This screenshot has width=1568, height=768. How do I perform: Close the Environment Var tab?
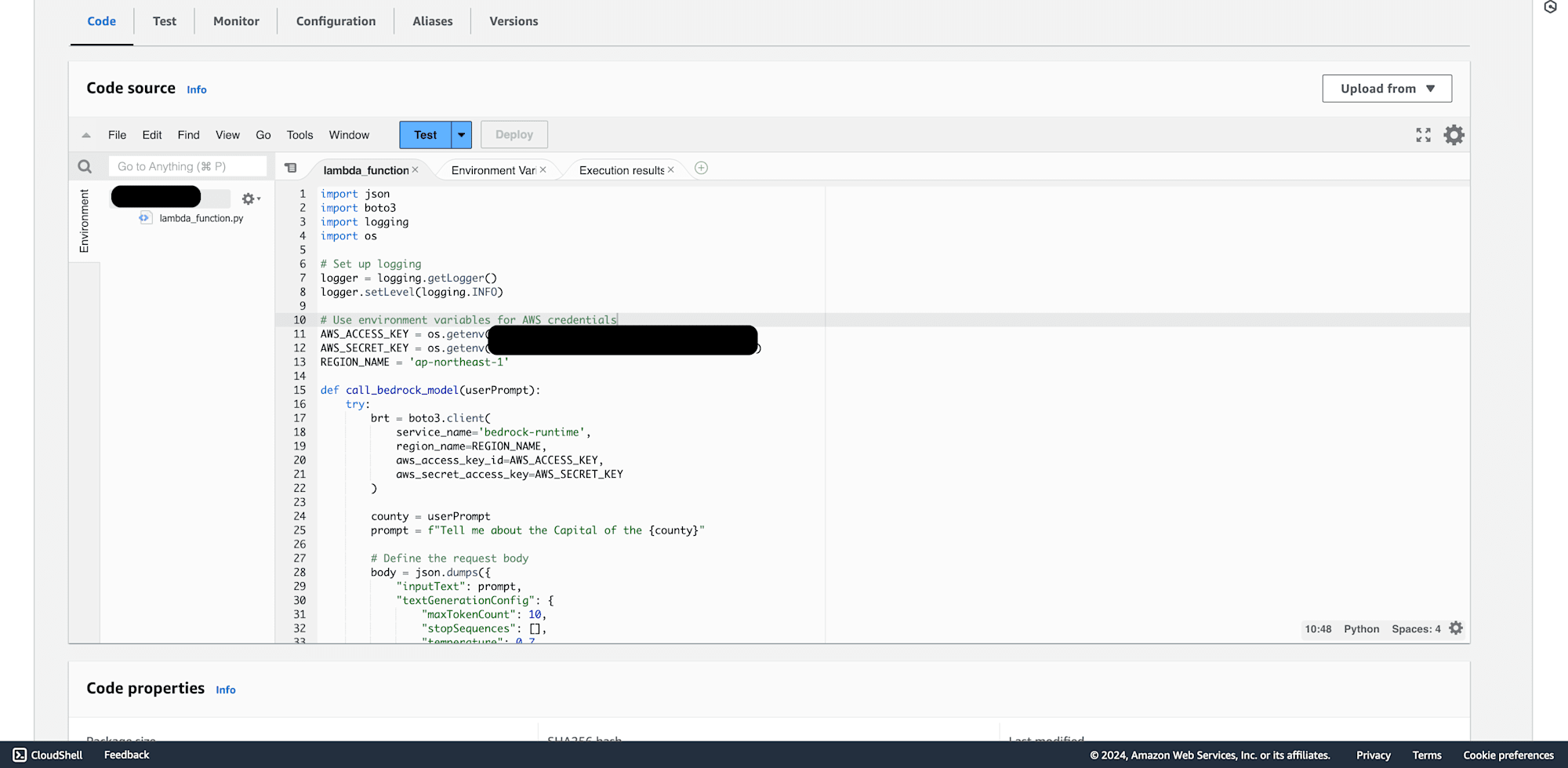(x=543, y=169)
